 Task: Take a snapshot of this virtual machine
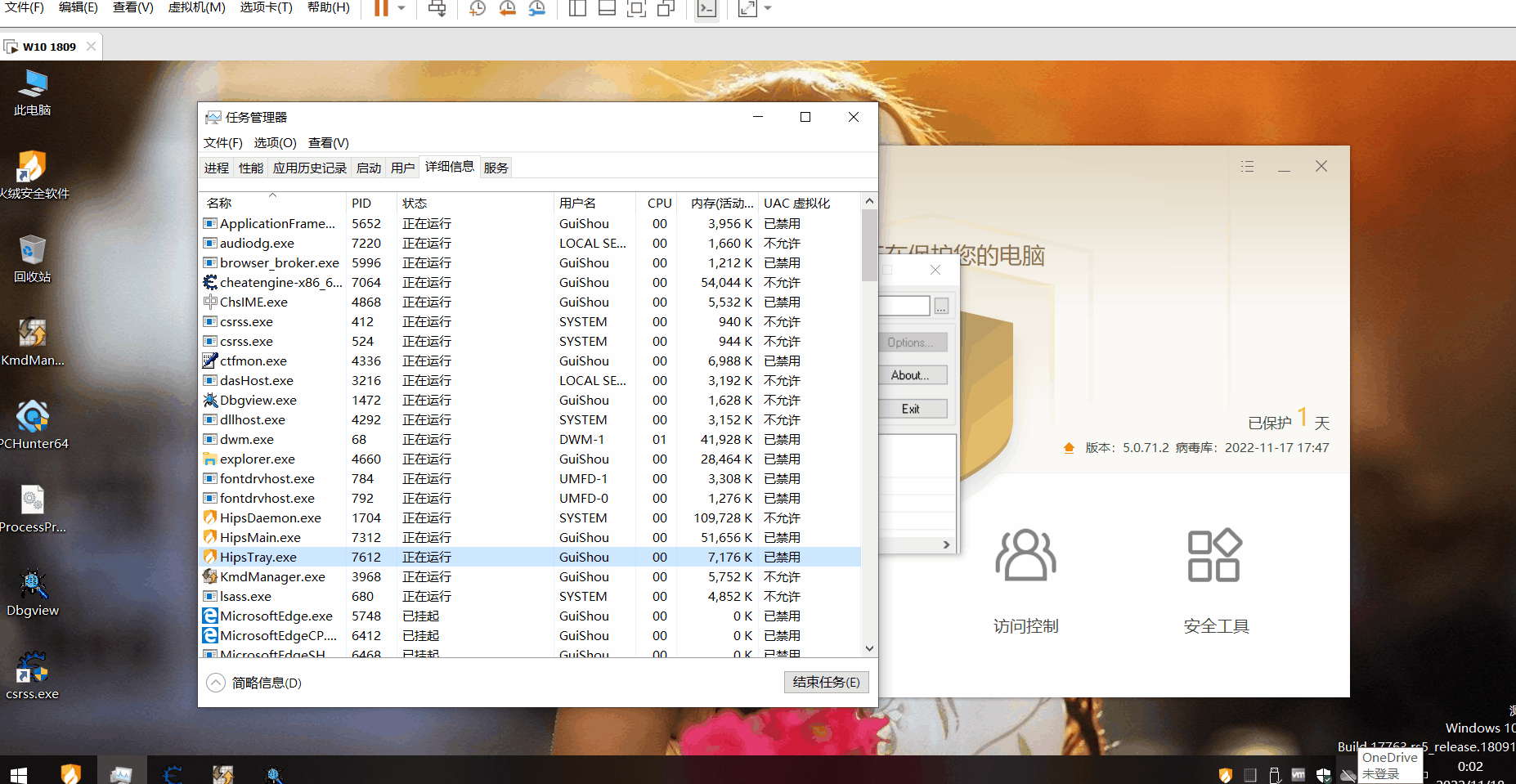click(478, 8)
